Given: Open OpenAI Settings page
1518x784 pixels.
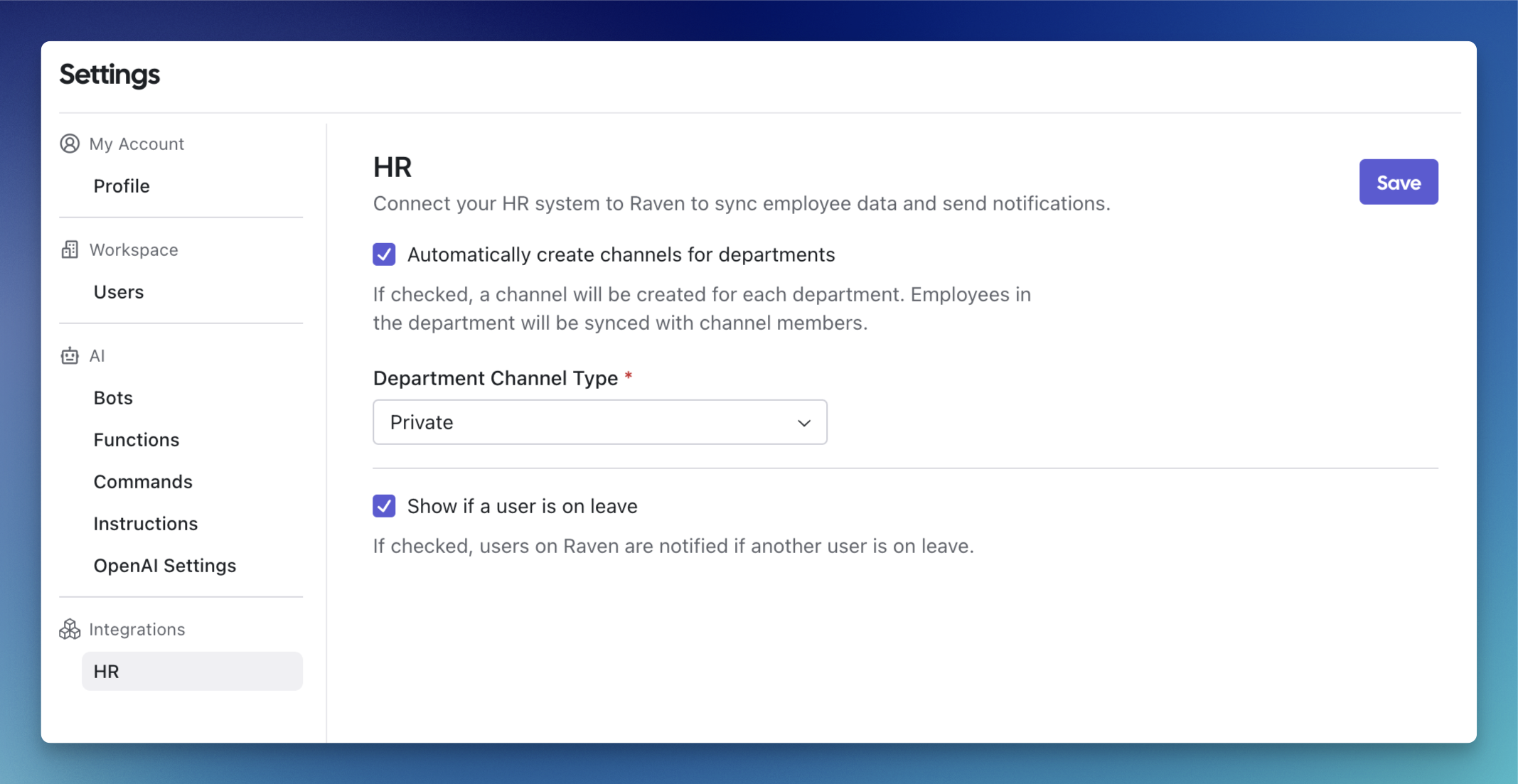Looking at the screenshot, I should 165,566.
